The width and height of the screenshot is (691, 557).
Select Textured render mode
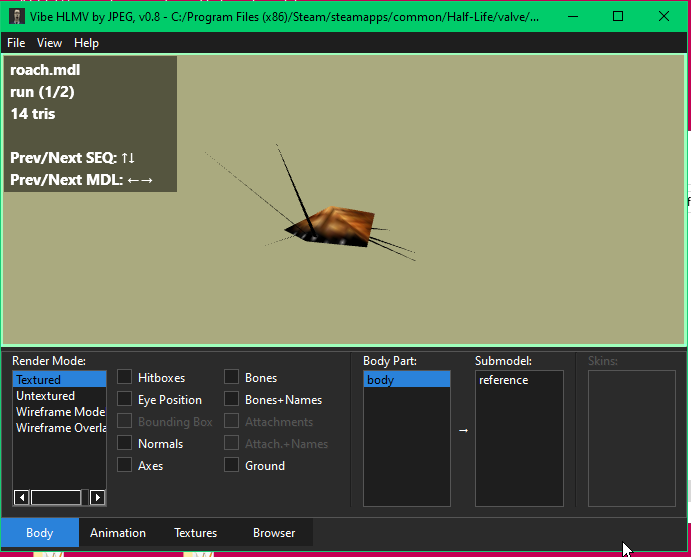[x=59, y=379]
